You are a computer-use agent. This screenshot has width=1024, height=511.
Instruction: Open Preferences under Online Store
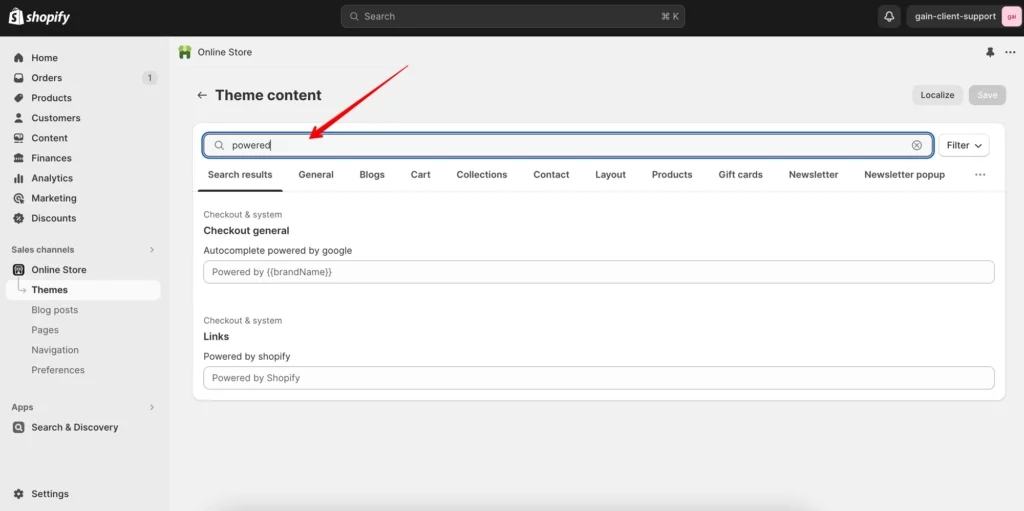pyautogui.click(x=58, y=370)
